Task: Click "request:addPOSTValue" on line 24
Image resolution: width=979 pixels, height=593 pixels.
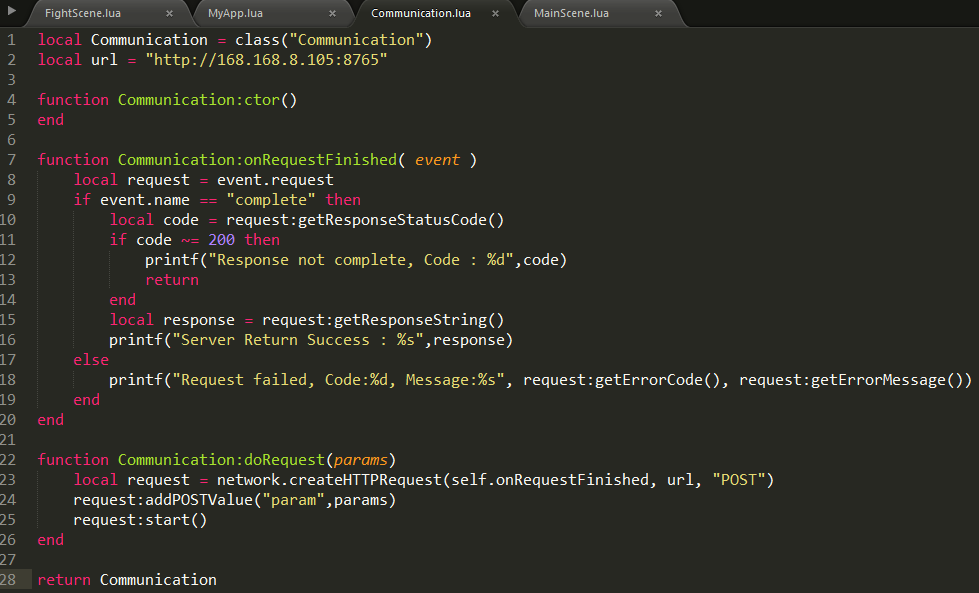Action: pos(163,500)
